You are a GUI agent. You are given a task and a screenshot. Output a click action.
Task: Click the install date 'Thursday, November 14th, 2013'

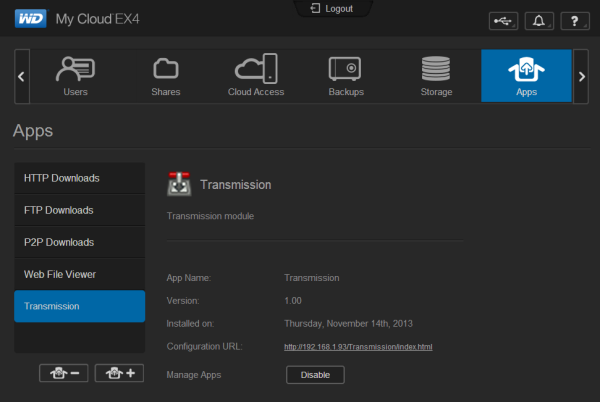[349, 324]
